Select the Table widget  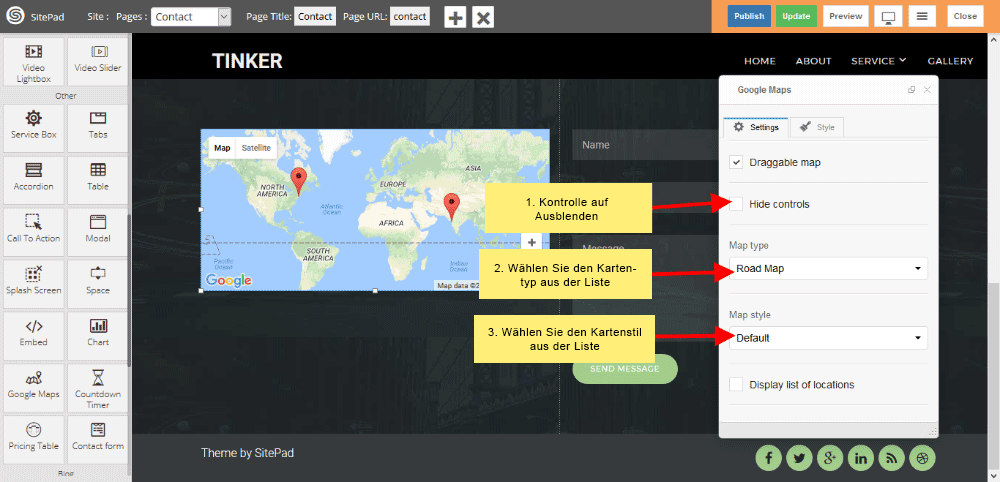point(98,180)
